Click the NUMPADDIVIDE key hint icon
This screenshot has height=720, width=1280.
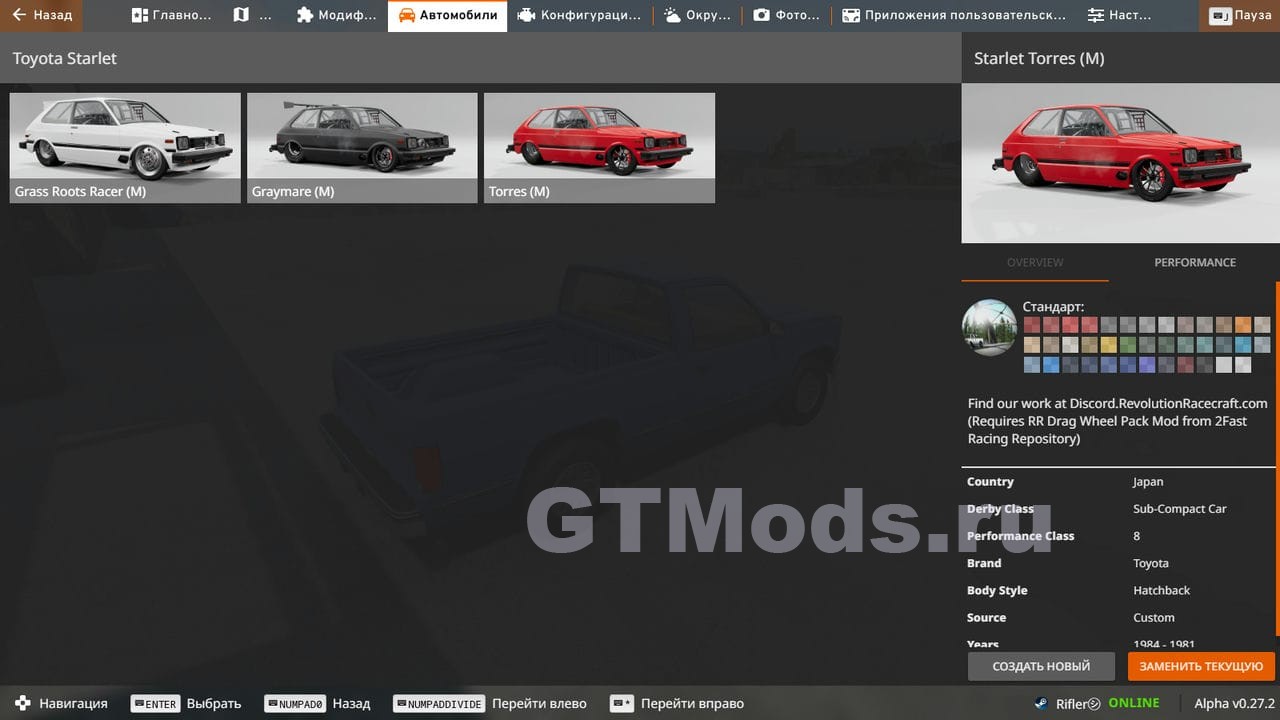[439, 703]
